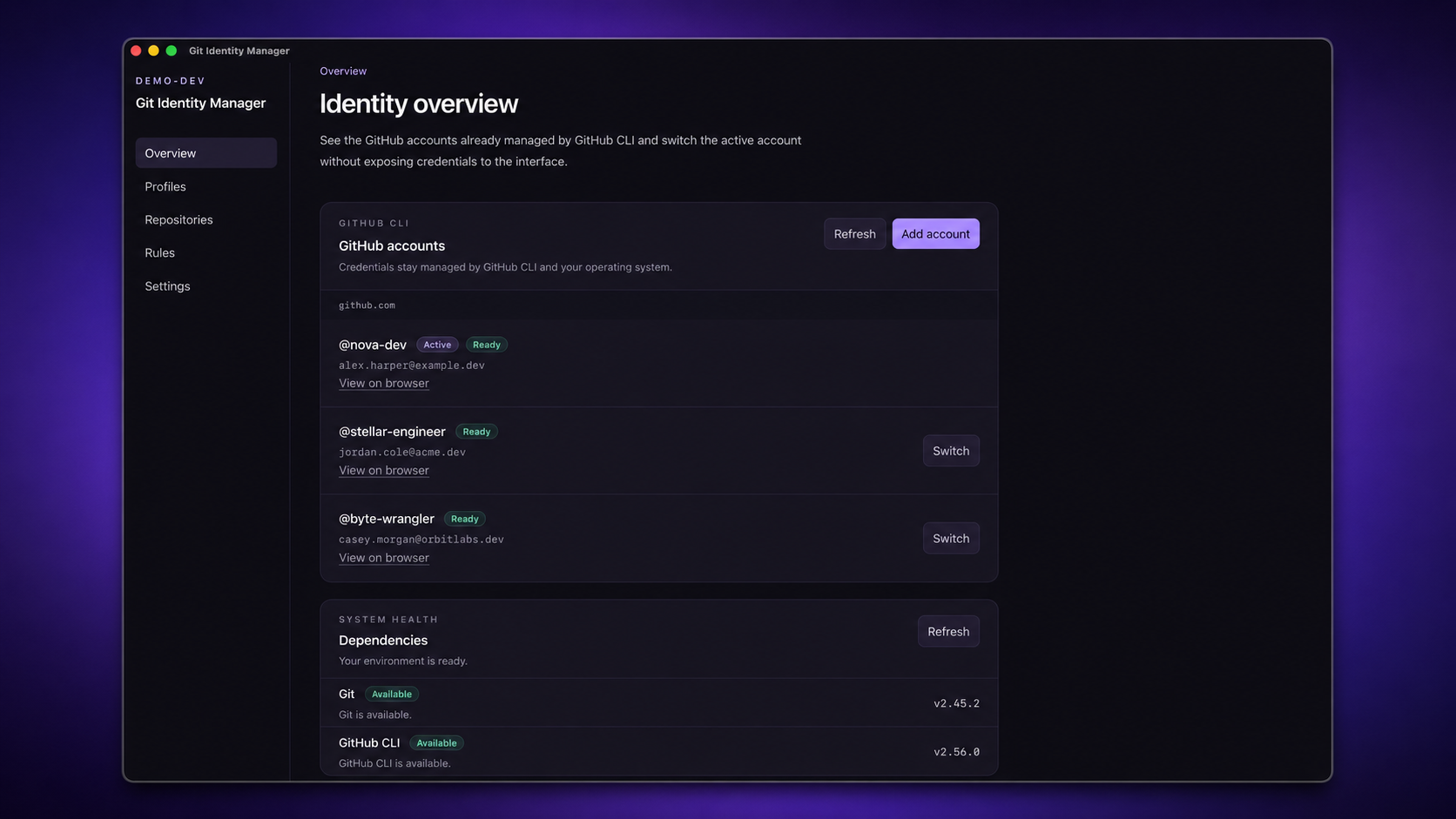Click the github.com host label
Screen dimensions: 1456x819
tap(367, 305)
